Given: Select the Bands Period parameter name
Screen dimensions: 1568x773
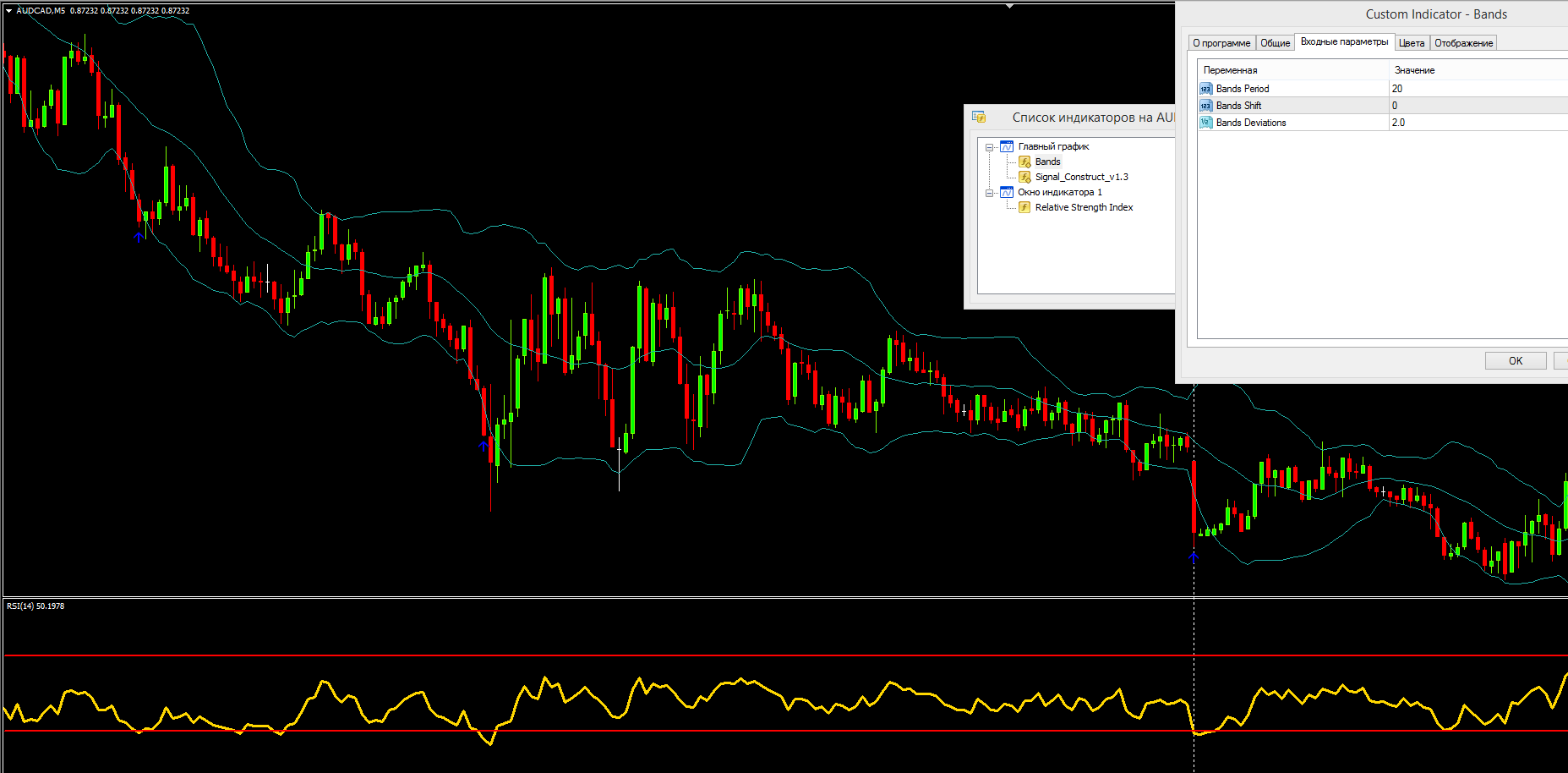Looking at the screenshot, I should pyautogui.click(x=1243, y=89).
